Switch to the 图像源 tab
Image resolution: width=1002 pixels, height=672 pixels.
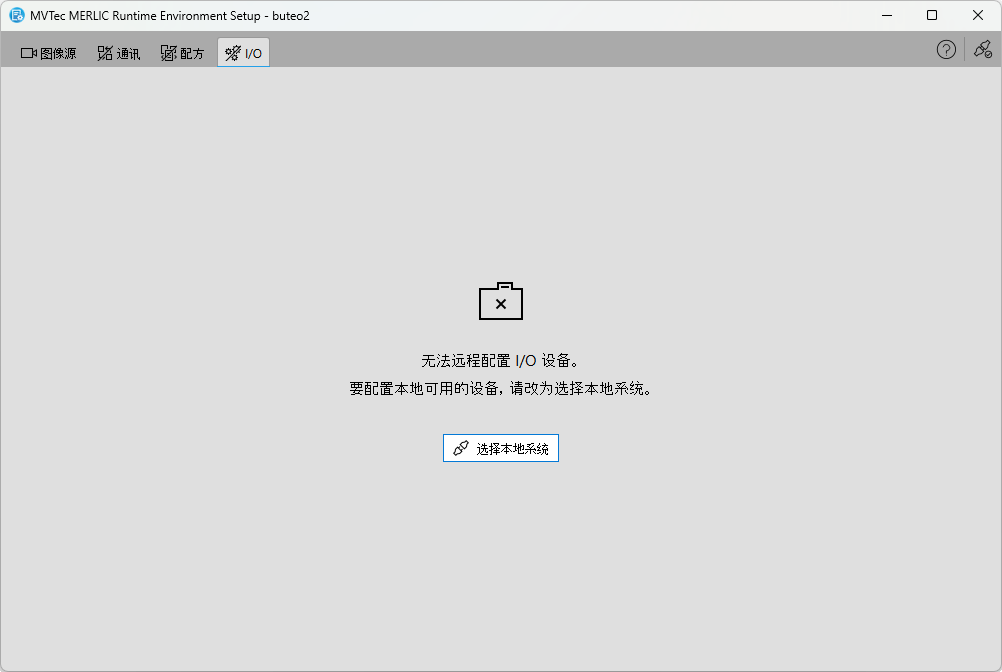(x=47, y=52)
